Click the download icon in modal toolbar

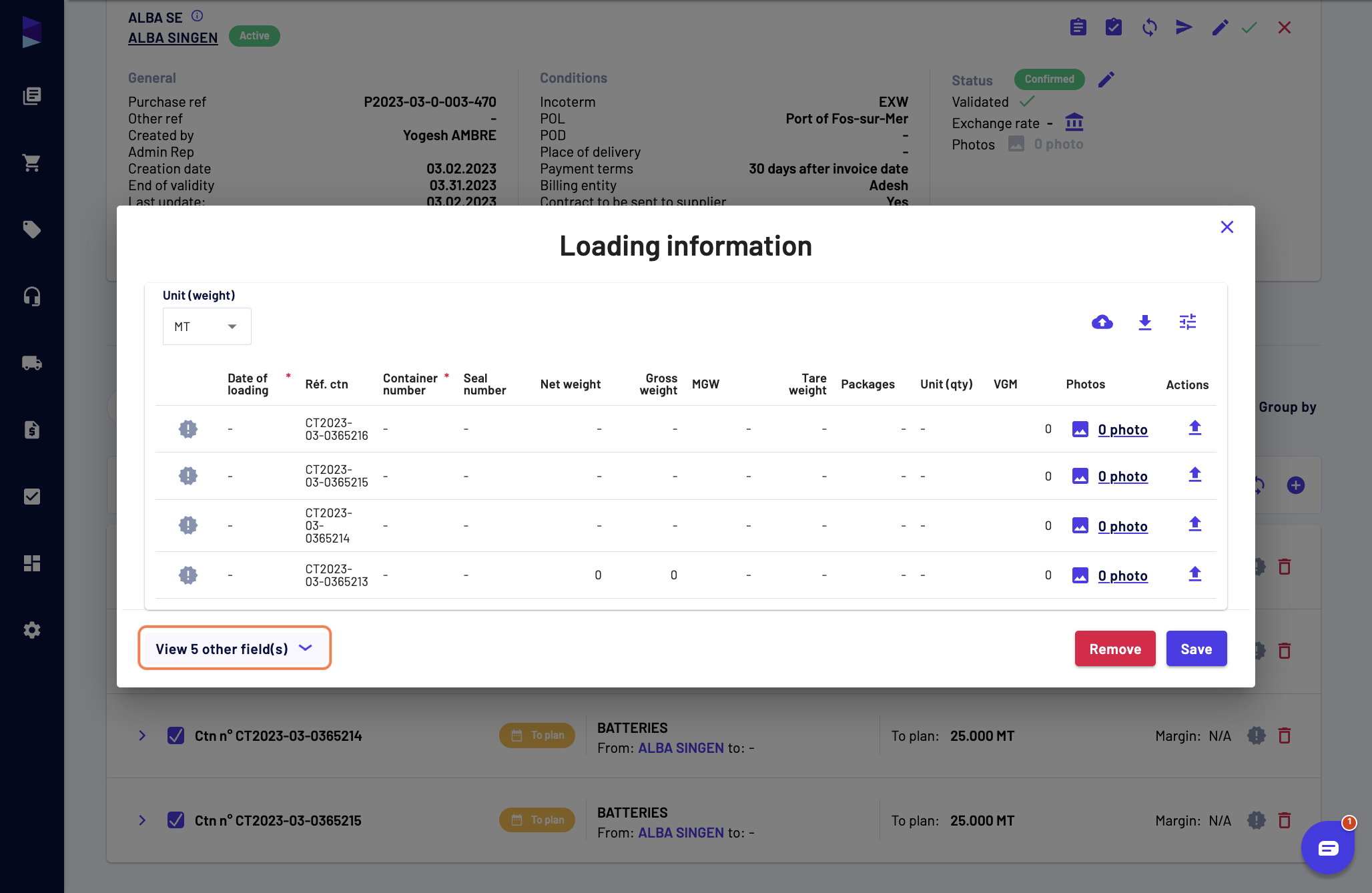(1145, 322)
